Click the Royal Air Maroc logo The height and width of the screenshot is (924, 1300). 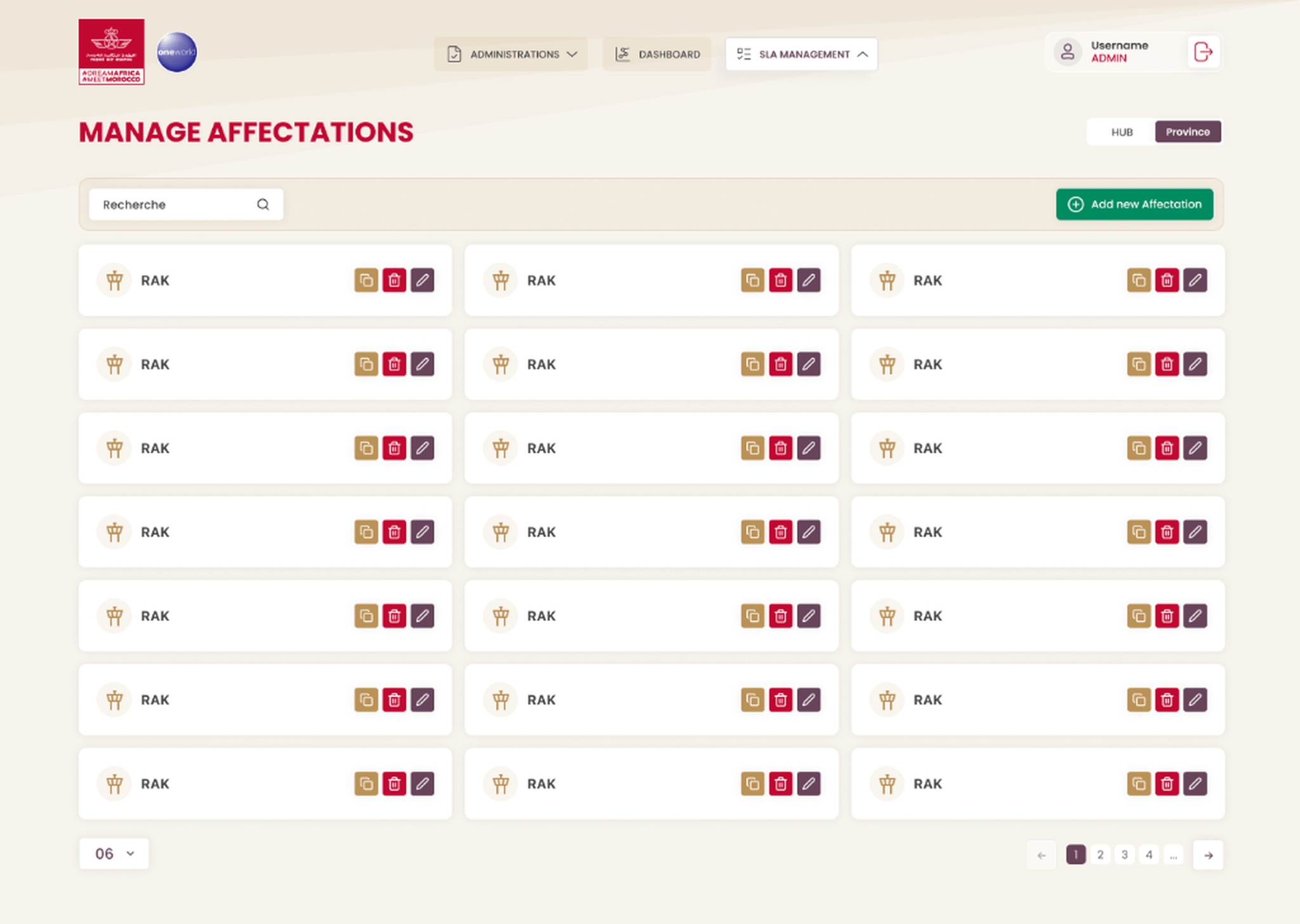pos(112,51)
